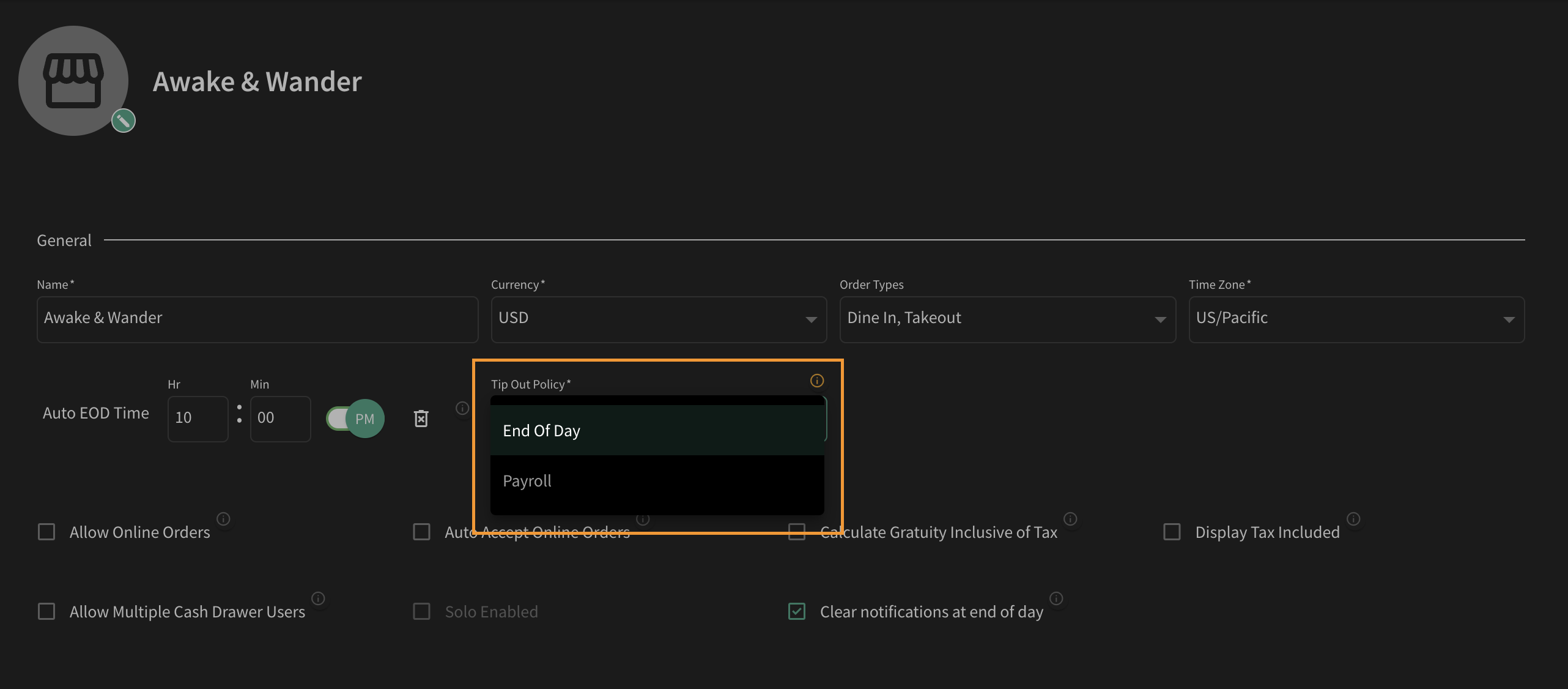Viewport: 1568px width, 689px height.
Task: Uncheck Clear notifications at end of day
Action: coord(797,611)
